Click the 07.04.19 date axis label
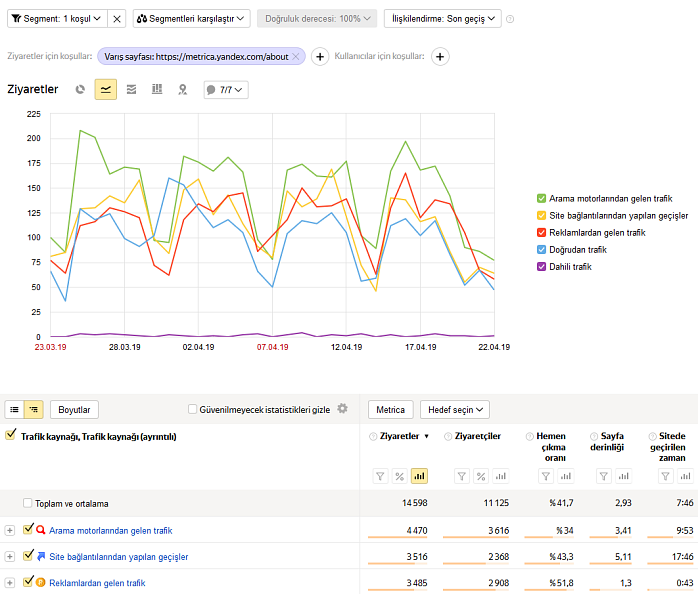698x594 pixels. pos(272,347)
